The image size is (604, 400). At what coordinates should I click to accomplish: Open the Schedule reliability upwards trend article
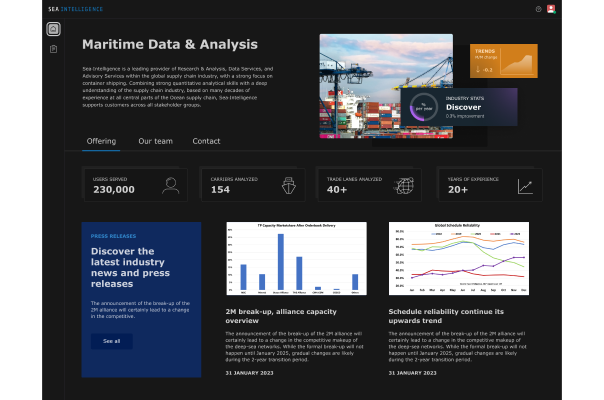click(x=445, y=316)
